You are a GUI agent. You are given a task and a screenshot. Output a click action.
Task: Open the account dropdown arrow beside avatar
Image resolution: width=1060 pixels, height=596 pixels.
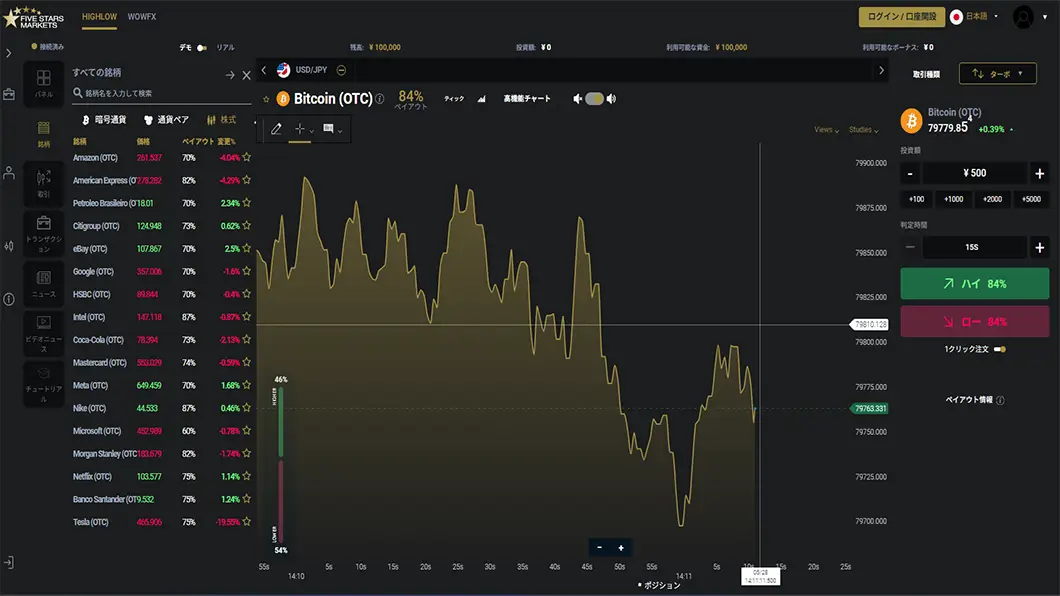pos(1045,17)
